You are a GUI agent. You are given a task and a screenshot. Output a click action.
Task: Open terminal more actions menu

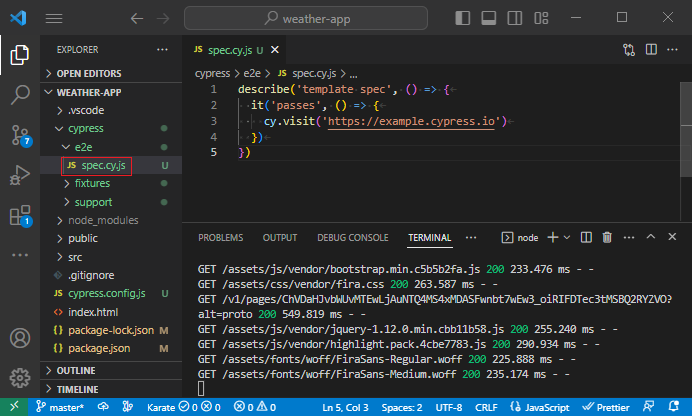(629, 237)
